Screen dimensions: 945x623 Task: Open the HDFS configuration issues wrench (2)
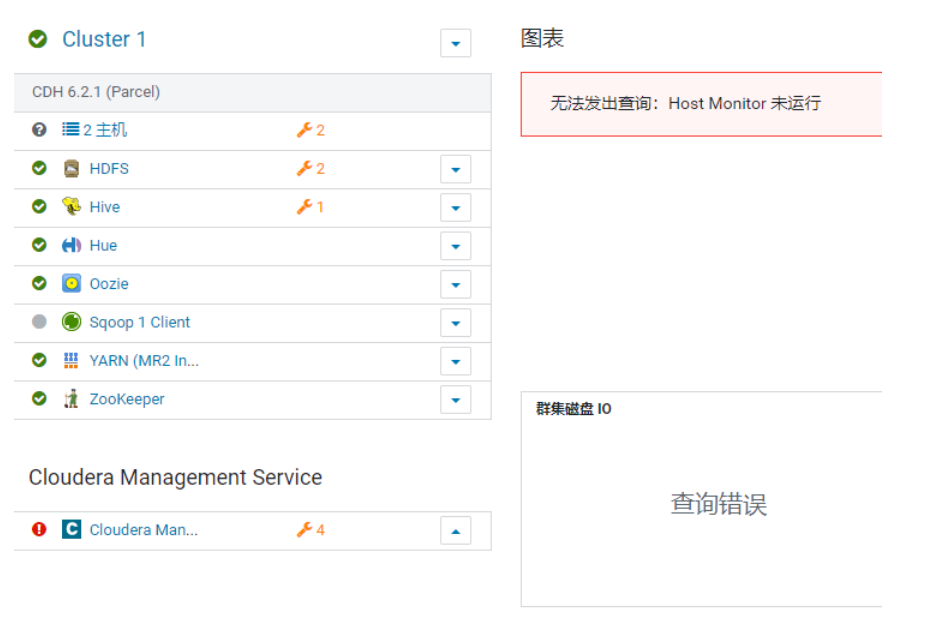click(x=310, y=169)
